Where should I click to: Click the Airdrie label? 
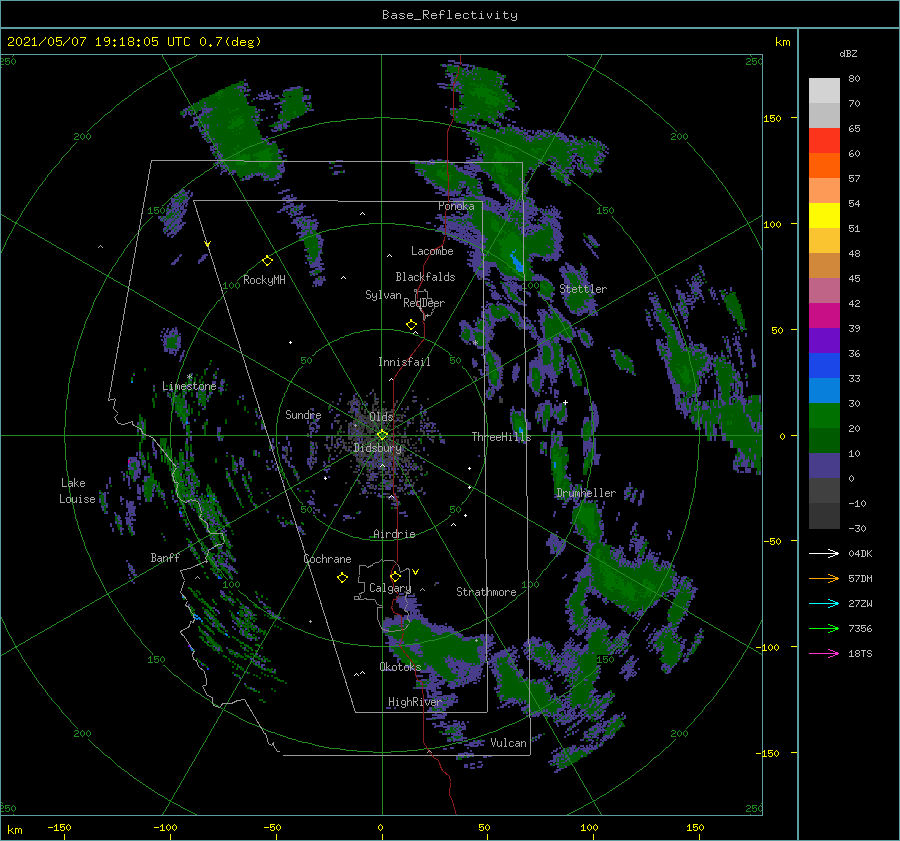pyautogui.click(x=394, y=534)
